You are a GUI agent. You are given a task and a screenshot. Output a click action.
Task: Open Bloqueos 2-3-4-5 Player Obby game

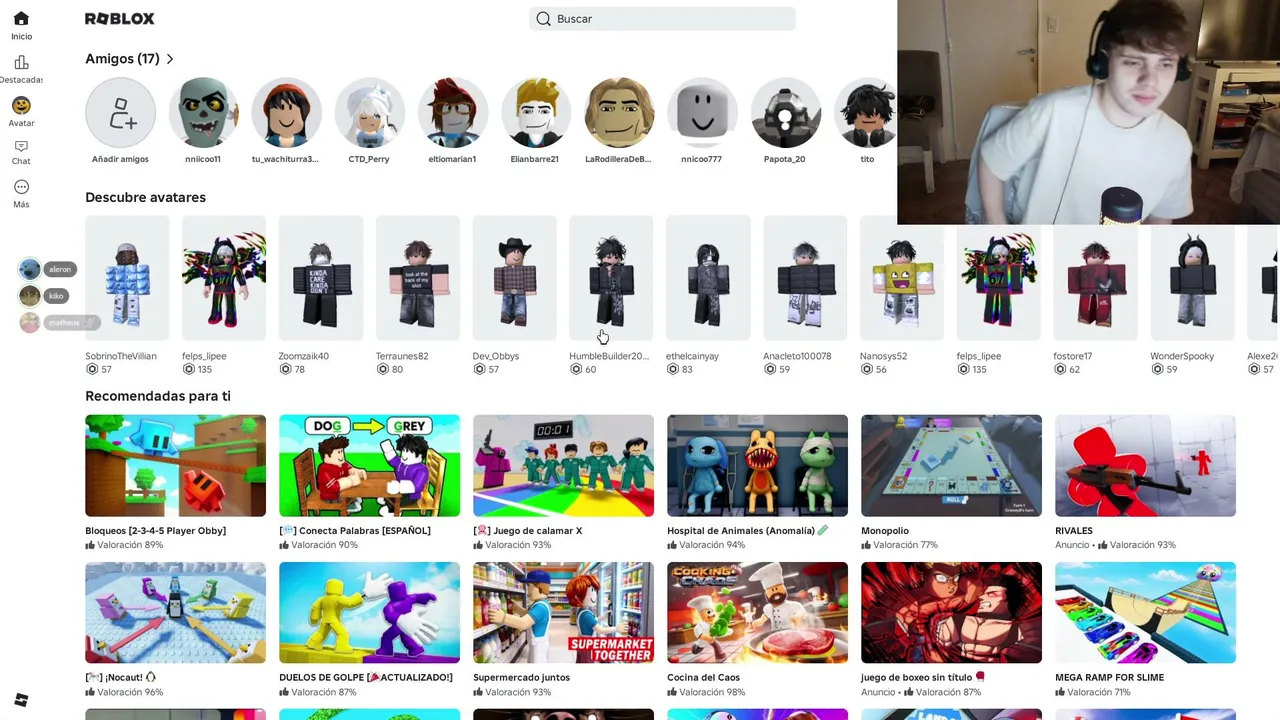tap(175, 465)
